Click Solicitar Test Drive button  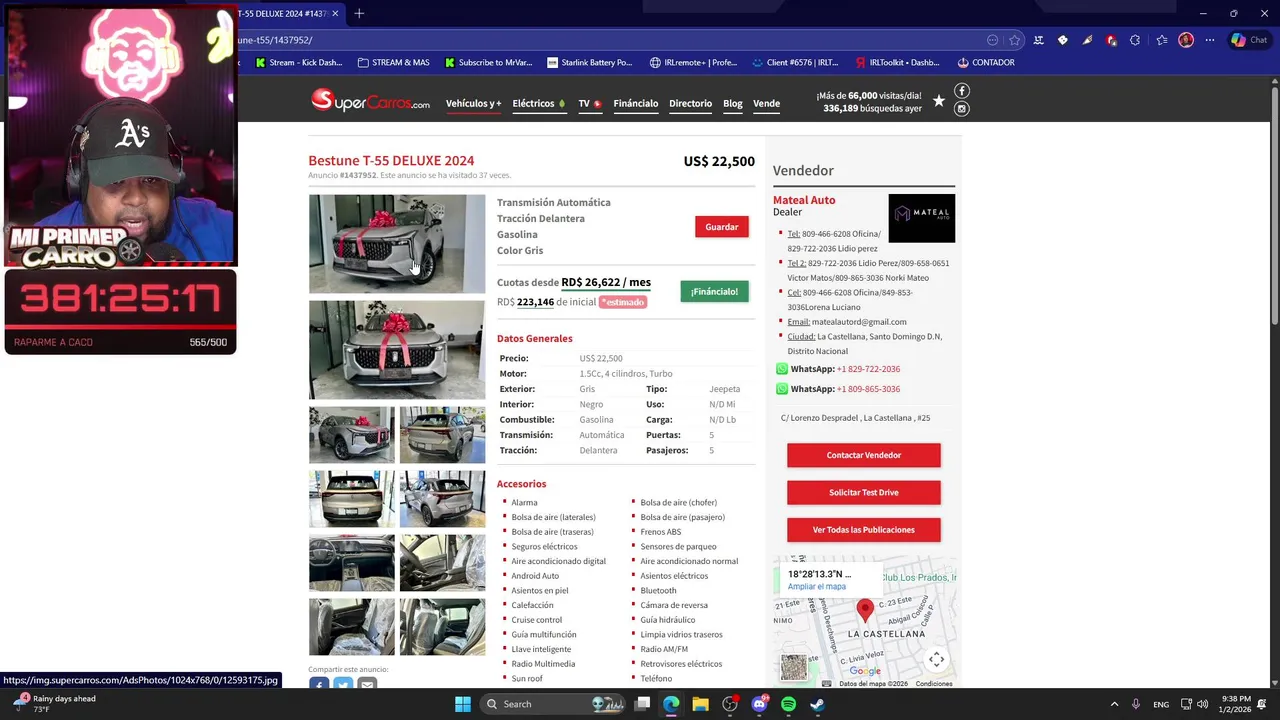[x=864, y=492]
